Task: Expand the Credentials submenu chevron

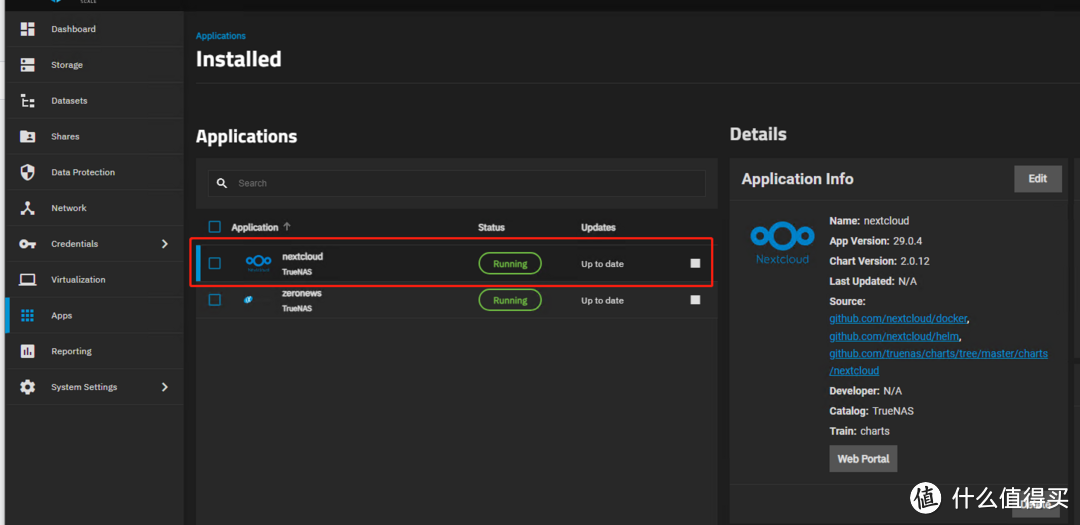Action: (165, 244)
